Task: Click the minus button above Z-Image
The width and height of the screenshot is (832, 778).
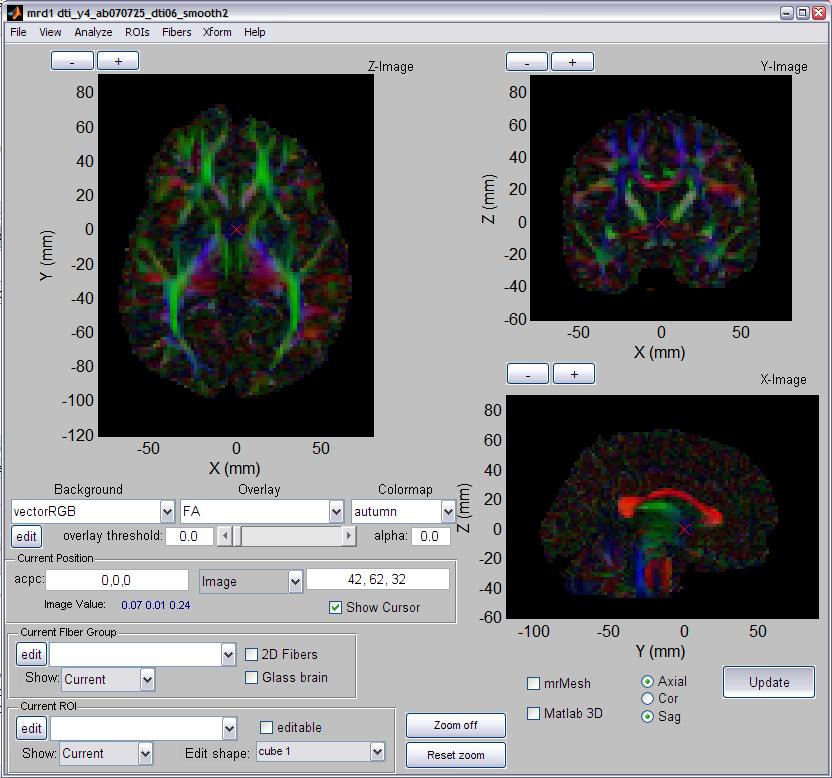Action: (73, 61)
